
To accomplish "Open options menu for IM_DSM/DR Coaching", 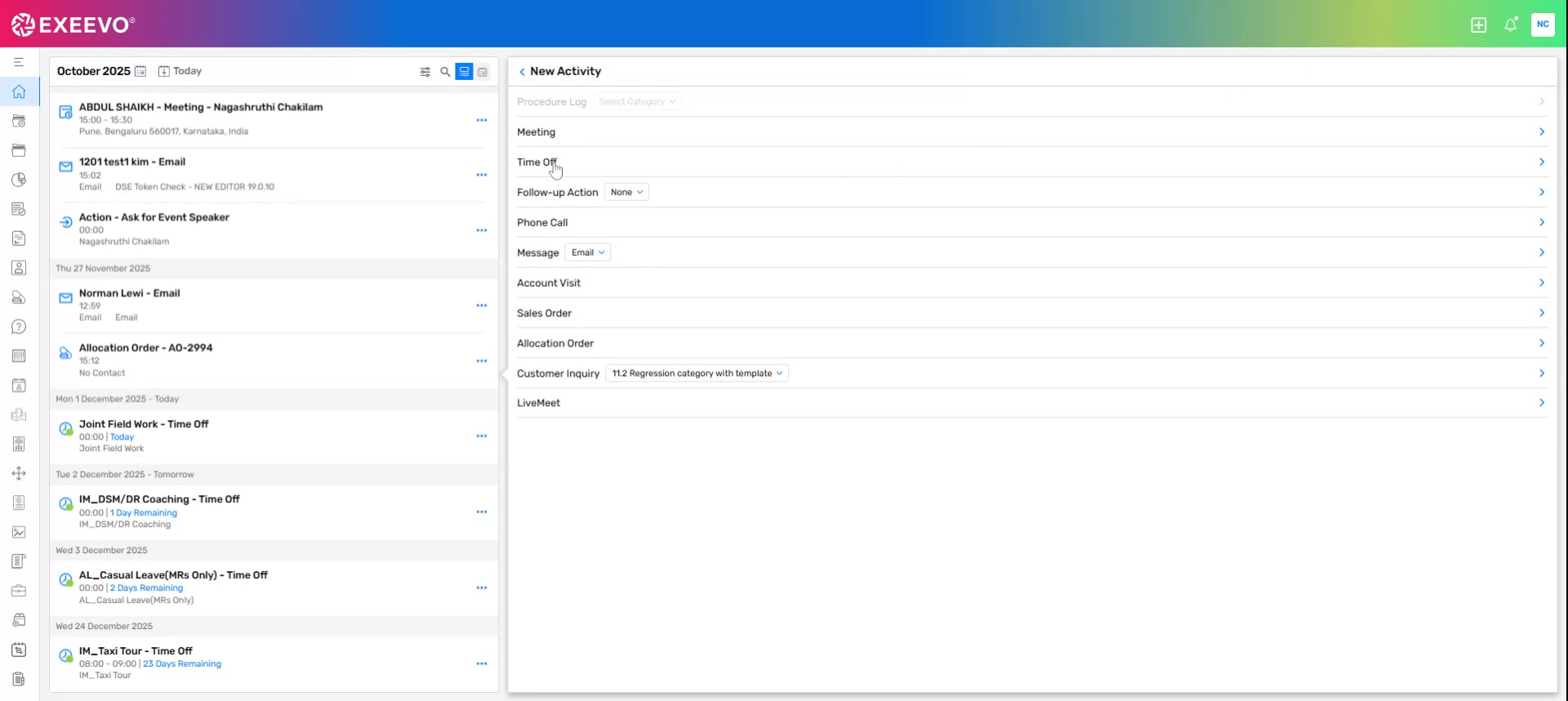I will (x=482, y=512).
